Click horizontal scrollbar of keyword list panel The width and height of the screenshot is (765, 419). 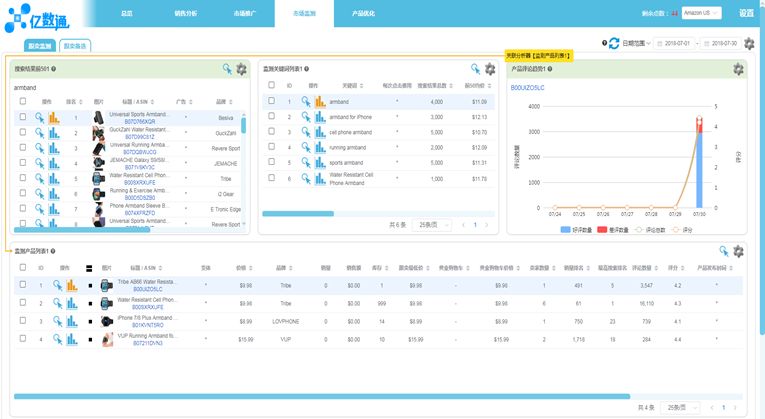(x=298, y=213)
